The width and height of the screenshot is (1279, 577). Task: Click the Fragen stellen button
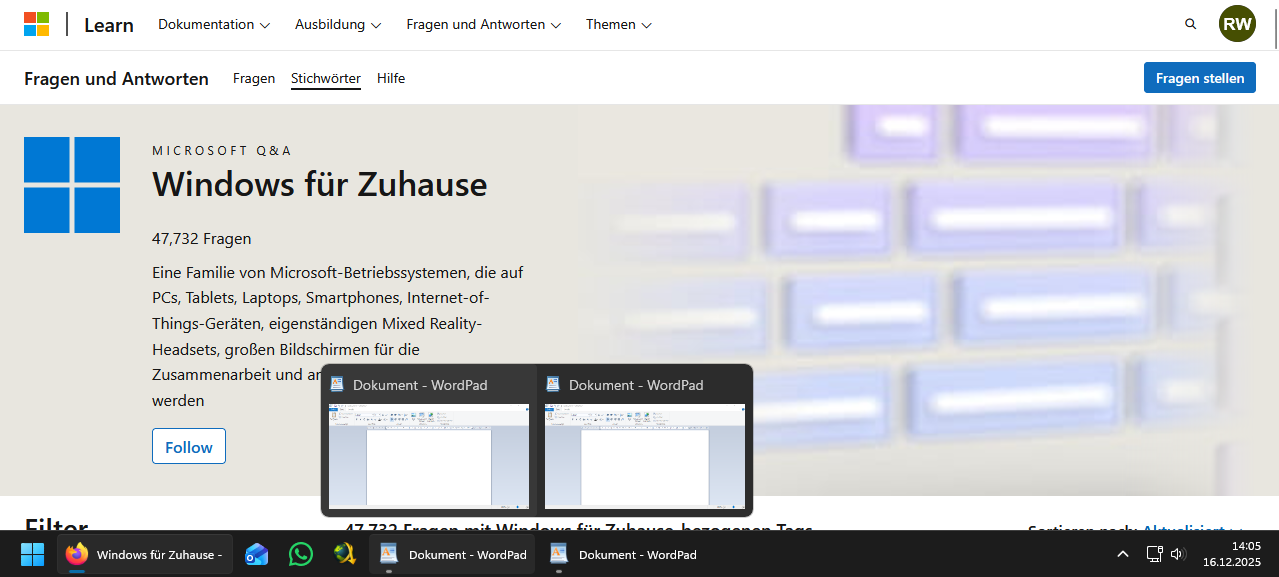coord(1199,77)
